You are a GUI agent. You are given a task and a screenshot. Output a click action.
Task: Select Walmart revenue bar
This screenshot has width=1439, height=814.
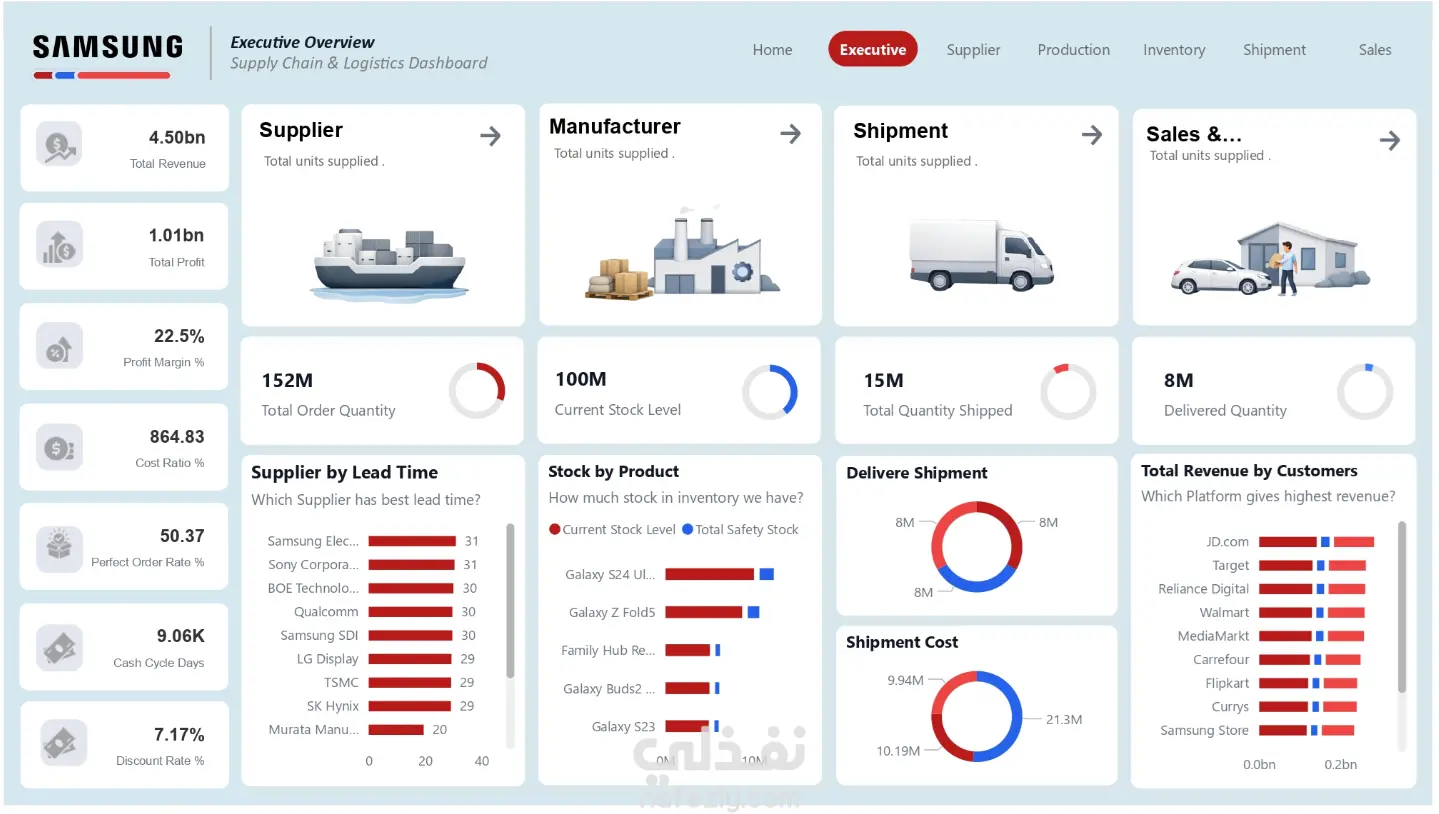click(x=1285, y=613)
